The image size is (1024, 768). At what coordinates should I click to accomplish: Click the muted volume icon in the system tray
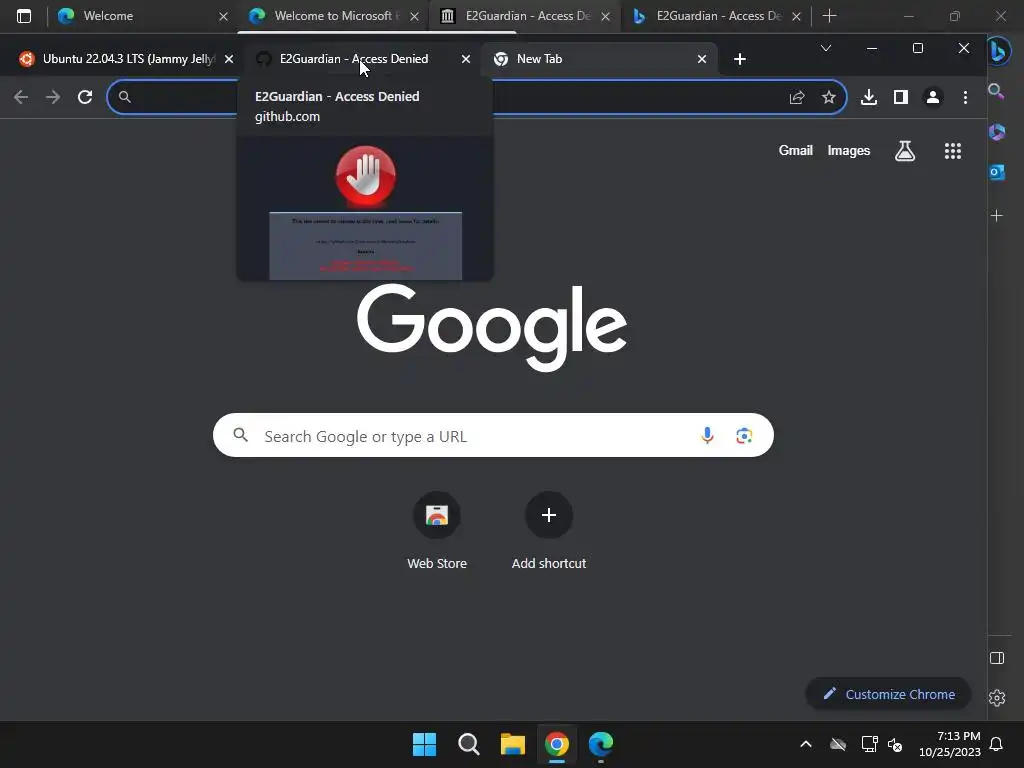click(x=895, y=744)
